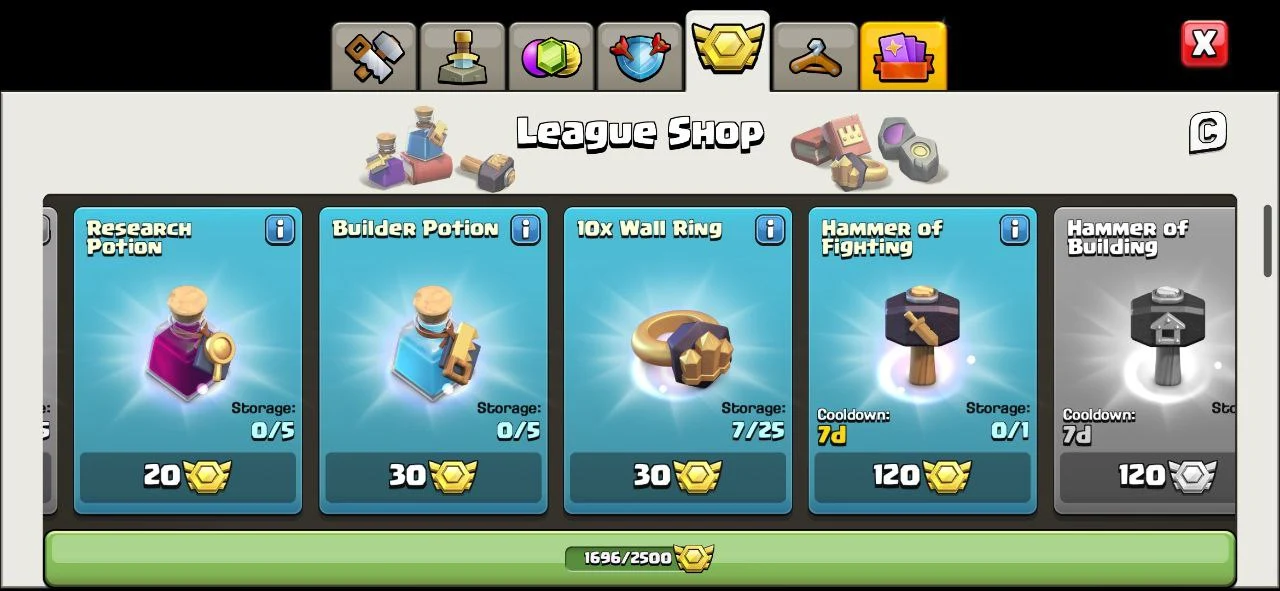Buy Research Potion for 20 medals
1280x591 pixels.
click(x=188, y=476)
